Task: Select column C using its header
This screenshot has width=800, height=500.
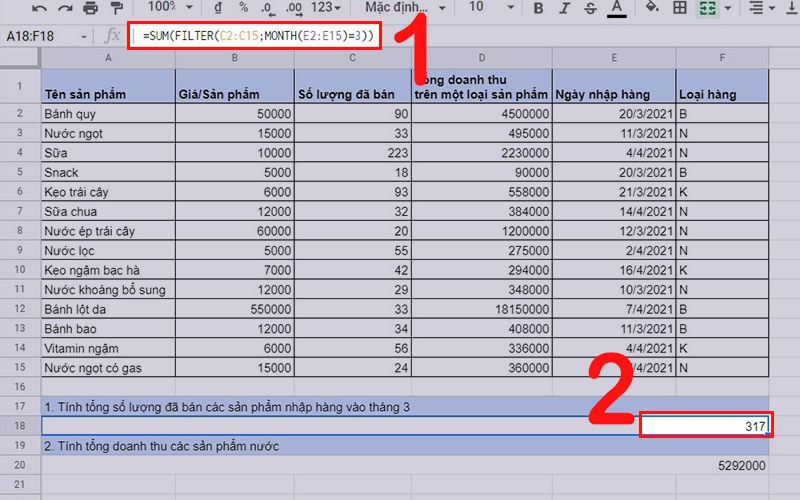Action: (x=352, y=59)
